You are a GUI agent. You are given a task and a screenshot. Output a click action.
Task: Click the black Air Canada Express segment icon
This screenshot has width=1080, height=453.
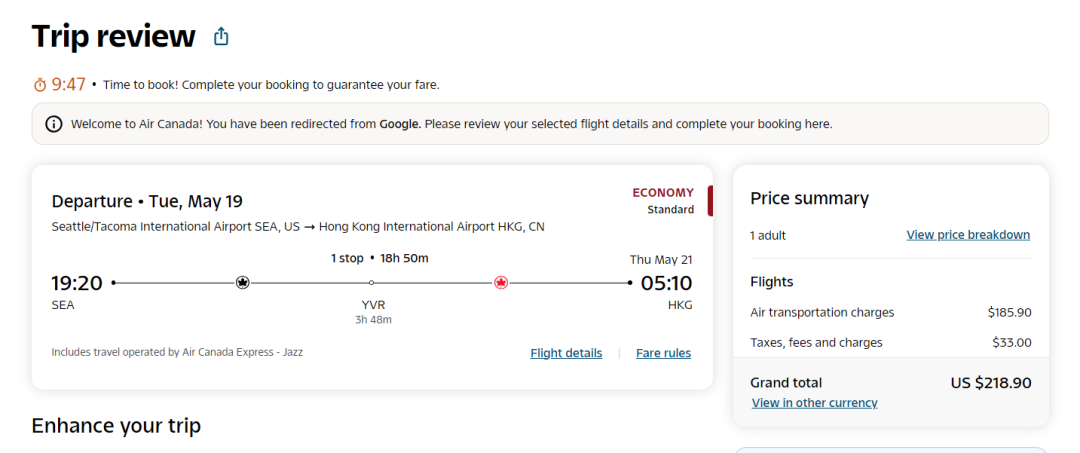point(242,283)
